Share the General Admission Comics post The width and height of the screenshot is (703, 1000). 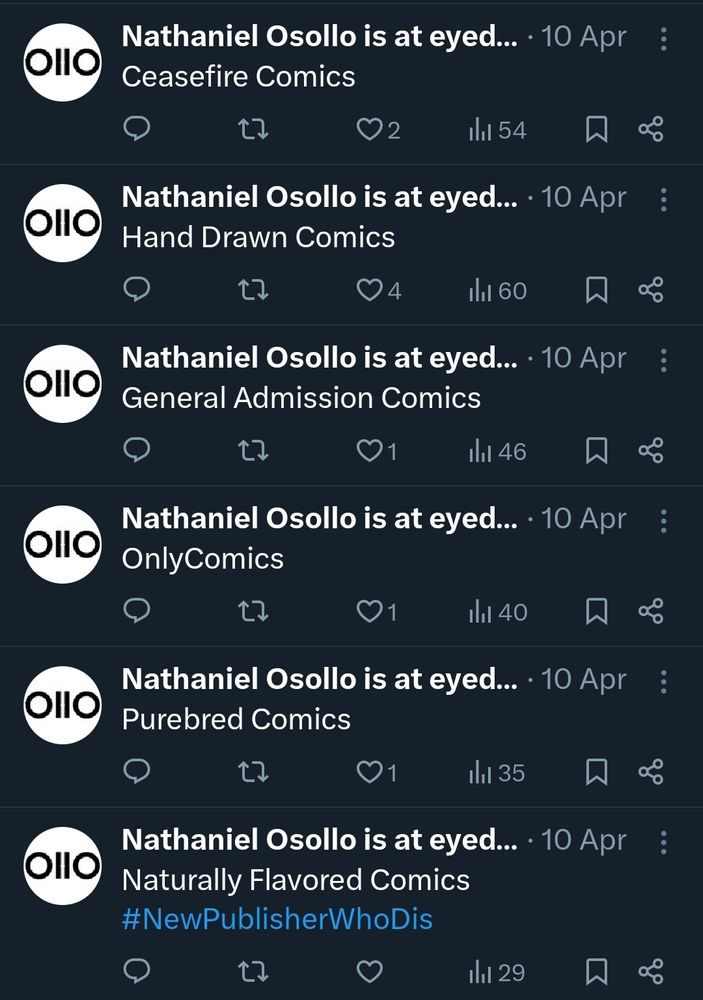651,451
